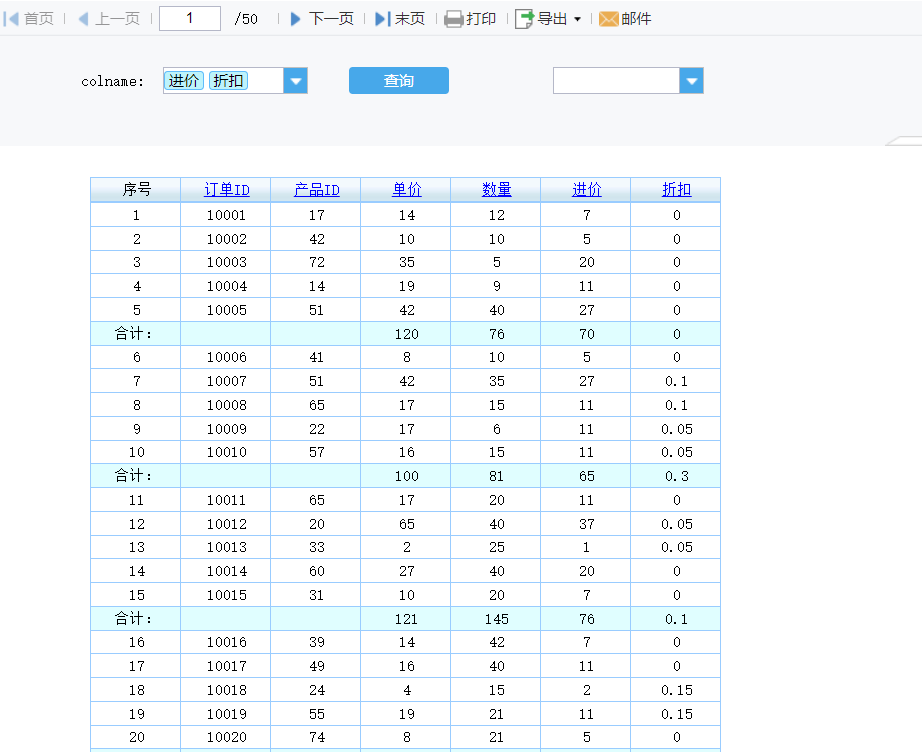This screenshot has height=752, width=922.
Task: Click the next page (下一页) arrow
Action: [296, 19]
